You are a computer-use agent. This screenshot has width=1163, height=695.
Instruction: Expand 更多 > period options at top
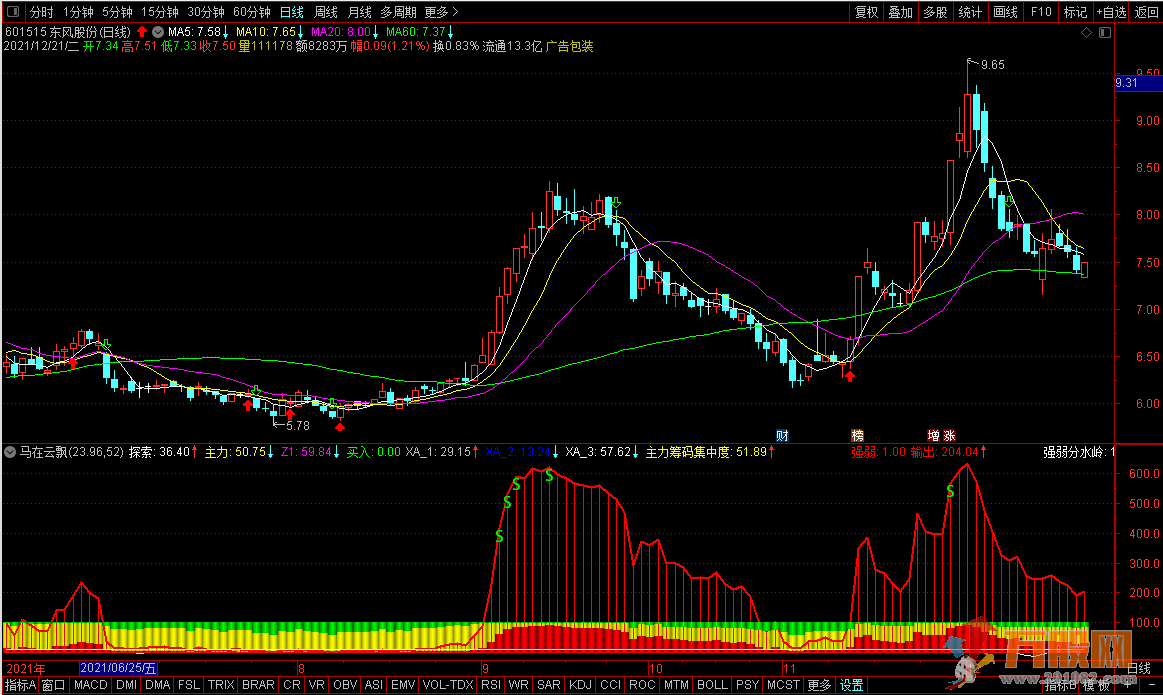point(442,12)
